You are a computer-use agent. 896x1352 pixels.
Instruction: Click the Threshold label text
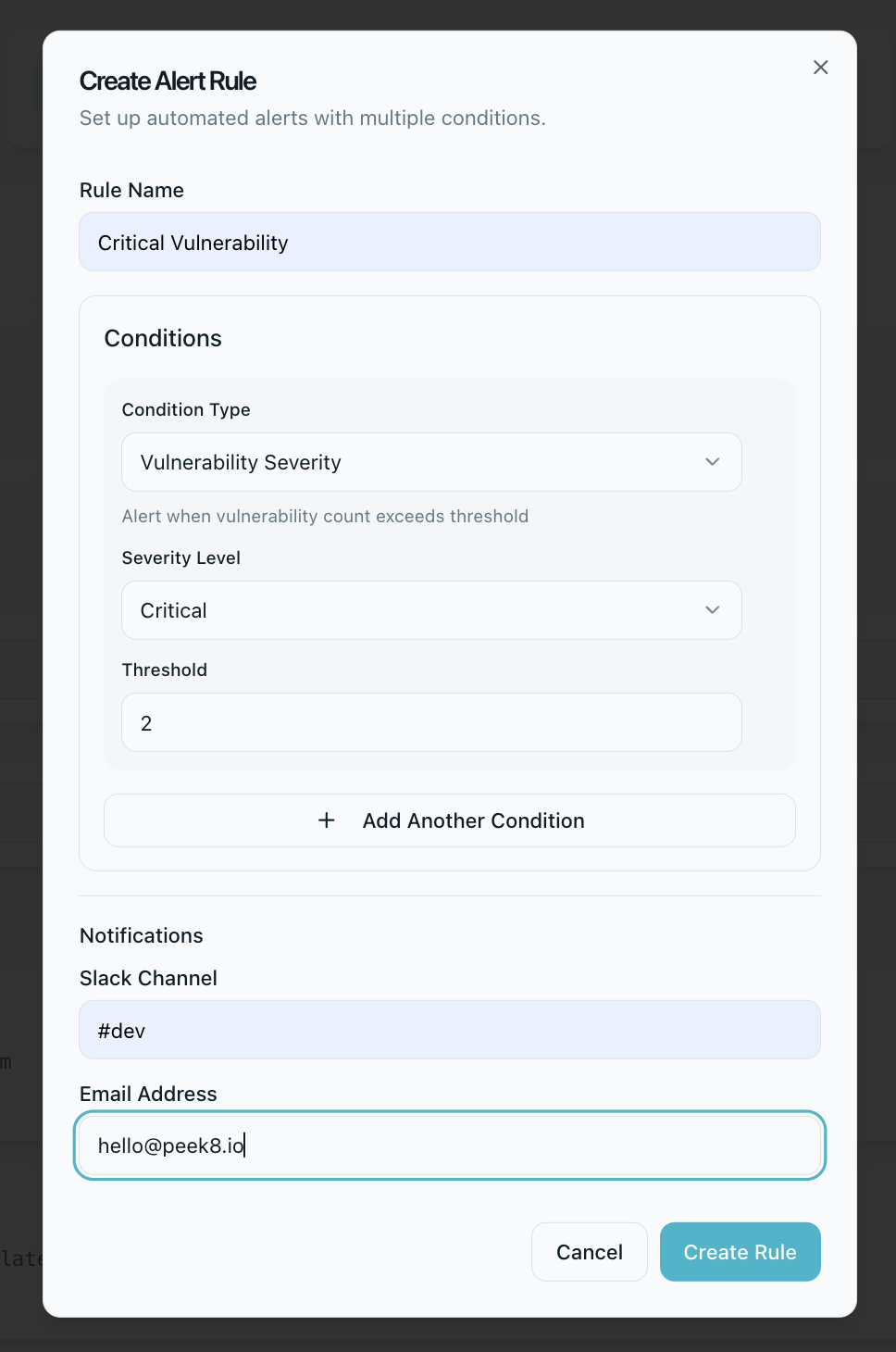[x=165, y=670]
